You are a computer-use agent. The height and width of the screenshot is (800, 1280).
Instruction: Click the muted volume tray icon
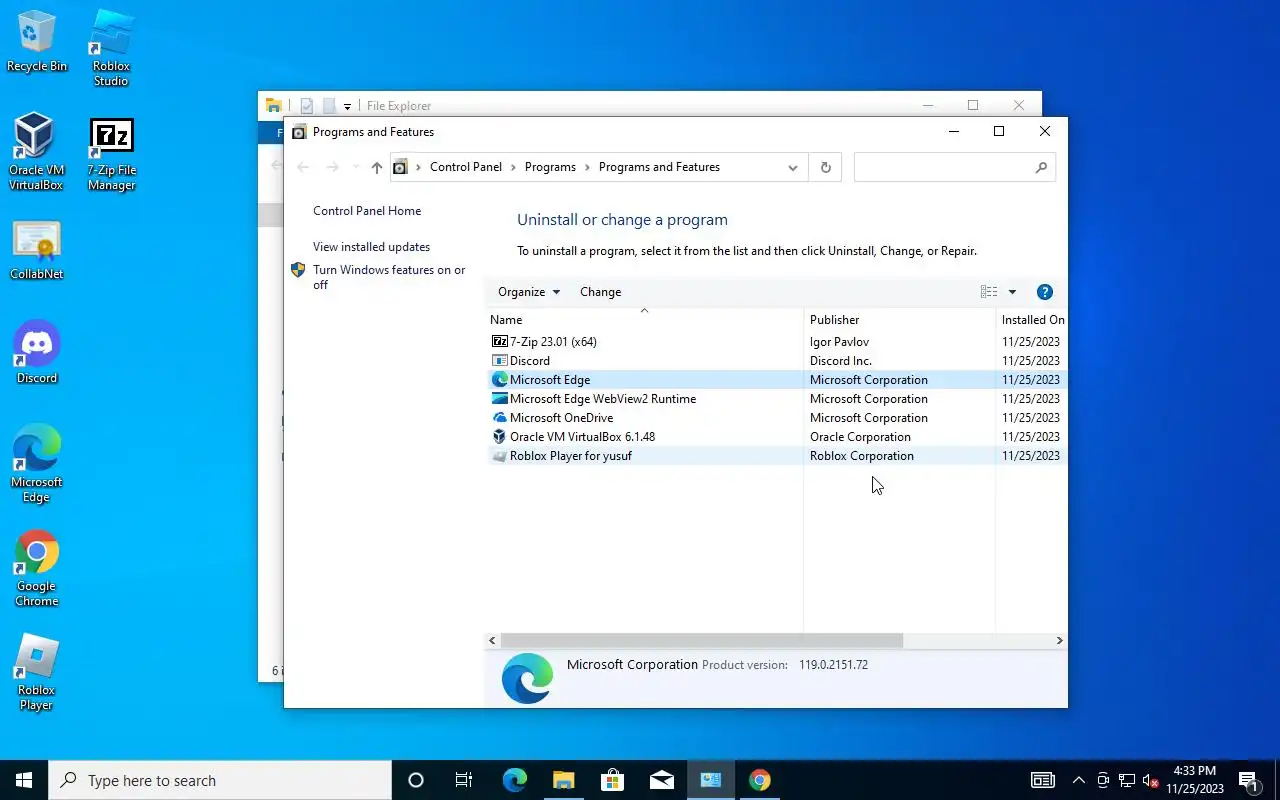coord(1150,780)
